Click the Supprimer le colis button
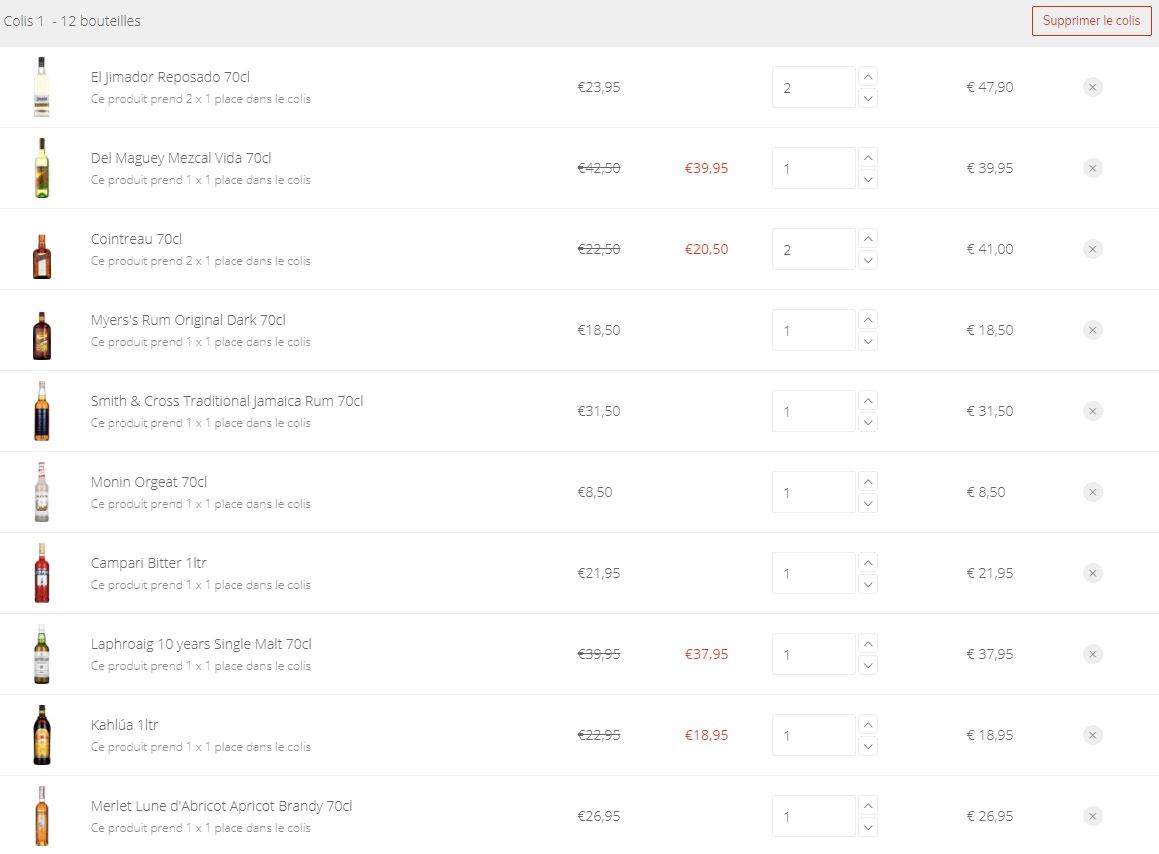 pos(1091,21)
